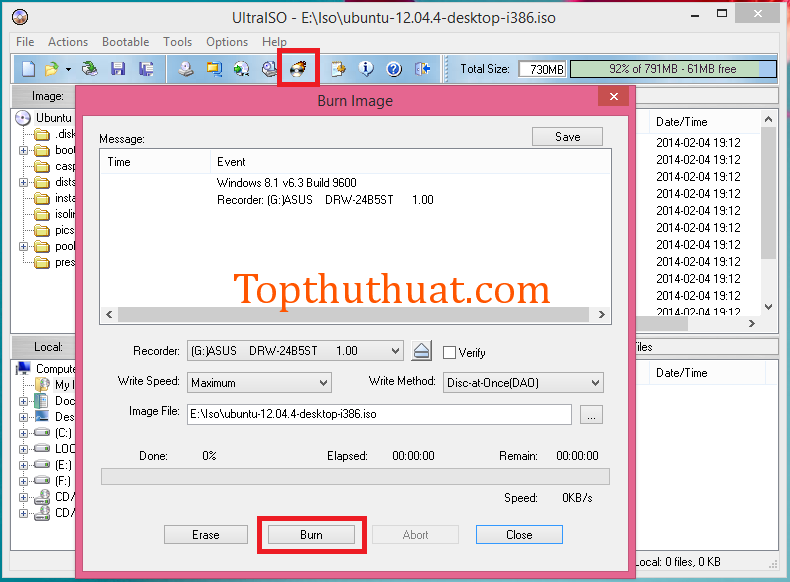790x582 pixels.
Task: Click the Exit door toolbar icon
Action: pos(422,69)
